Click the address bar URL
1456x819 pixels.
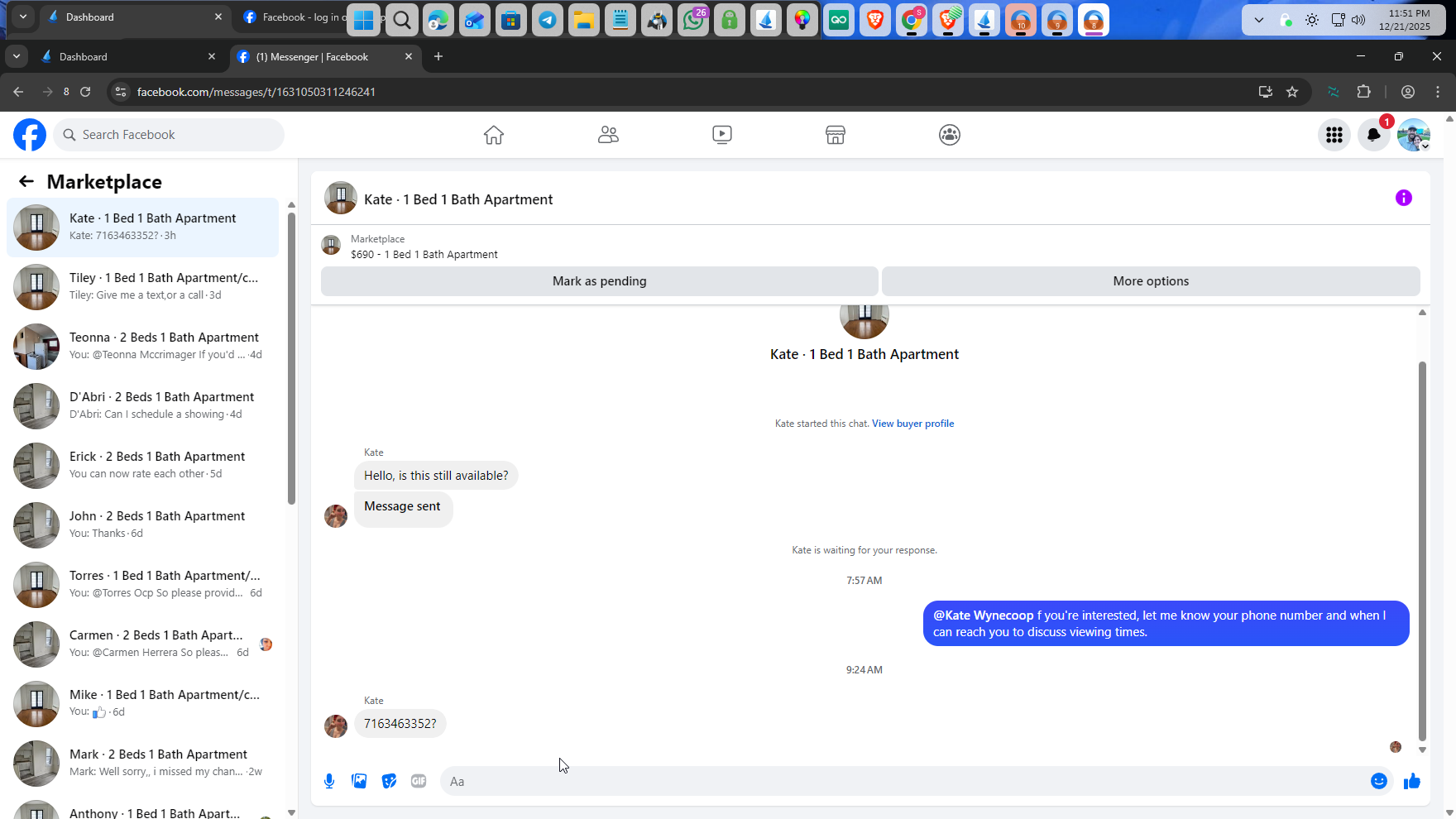(256, 92)
